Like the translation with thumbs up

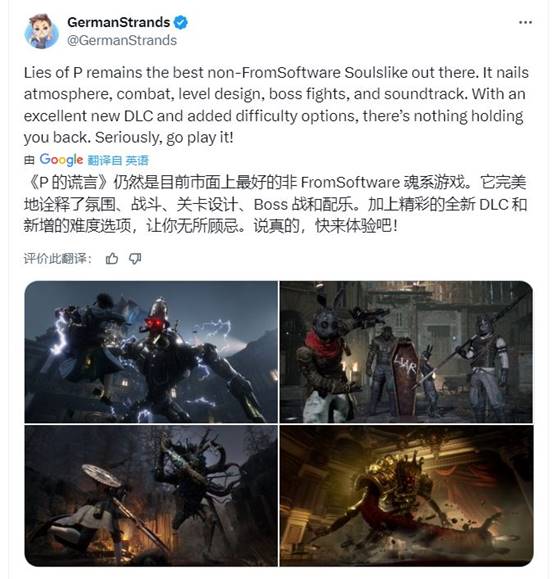[x=112, y=258]
